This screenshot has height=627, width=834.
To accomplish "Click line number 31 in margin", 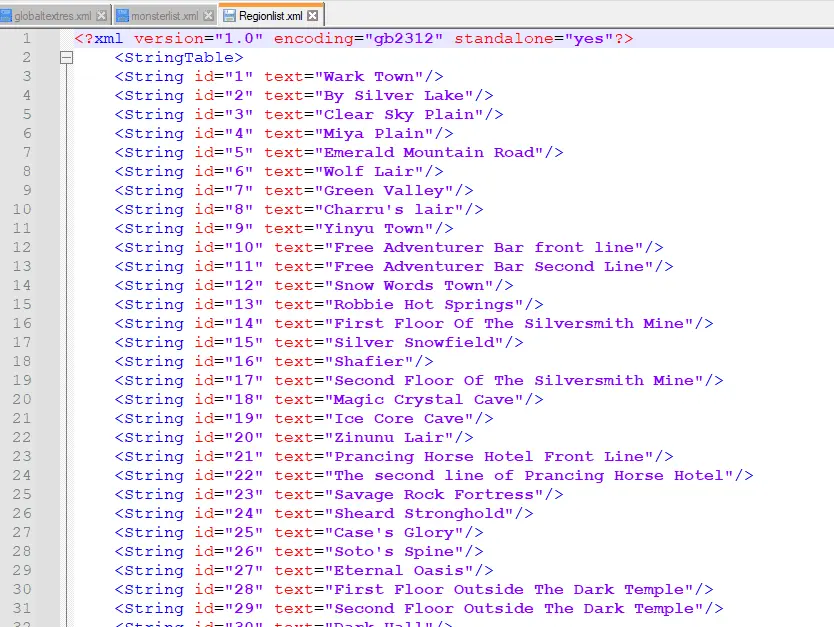I will [x=22, y=608].
